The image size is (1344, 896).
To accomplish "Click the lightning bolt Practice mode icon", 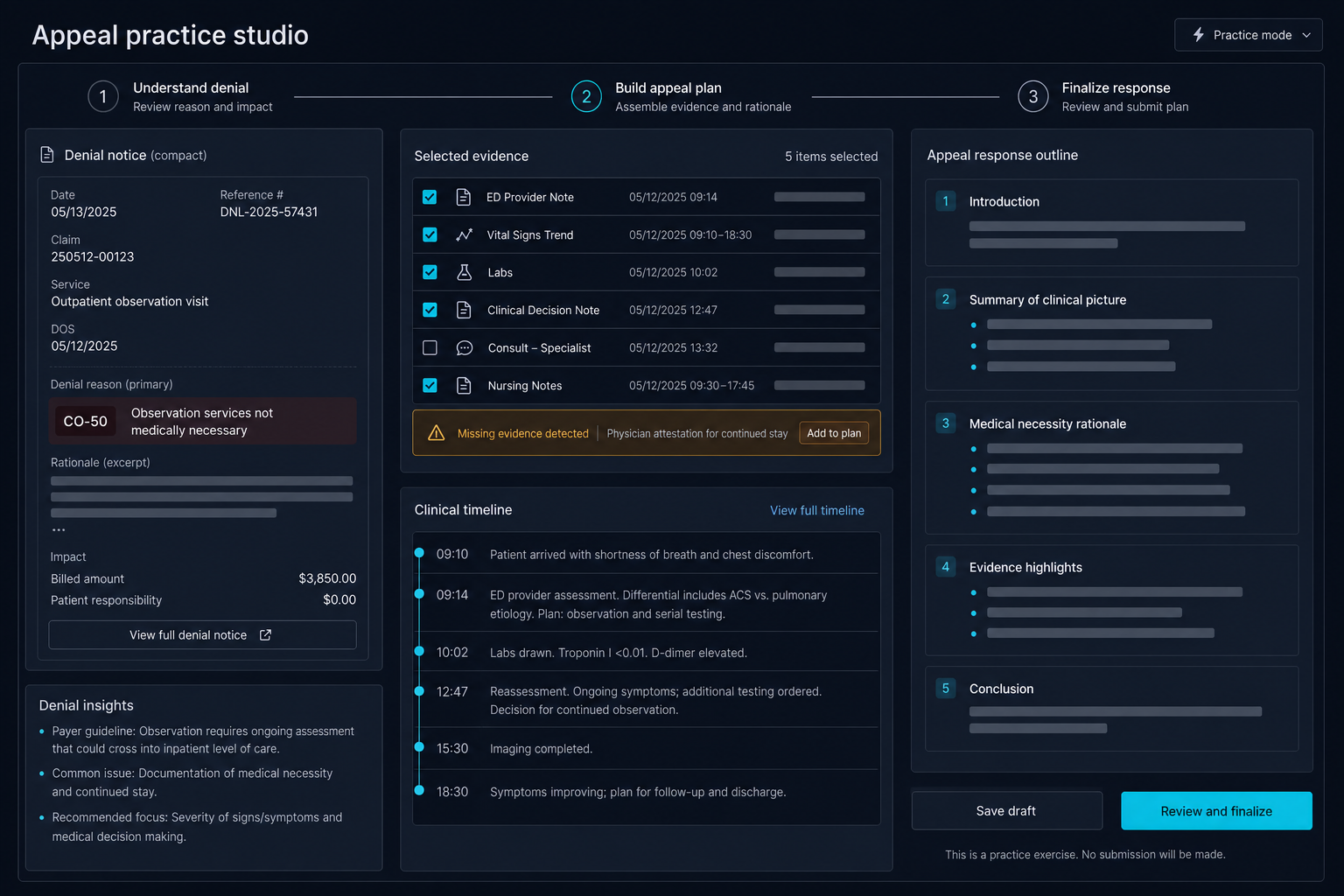I will 1199,35.
